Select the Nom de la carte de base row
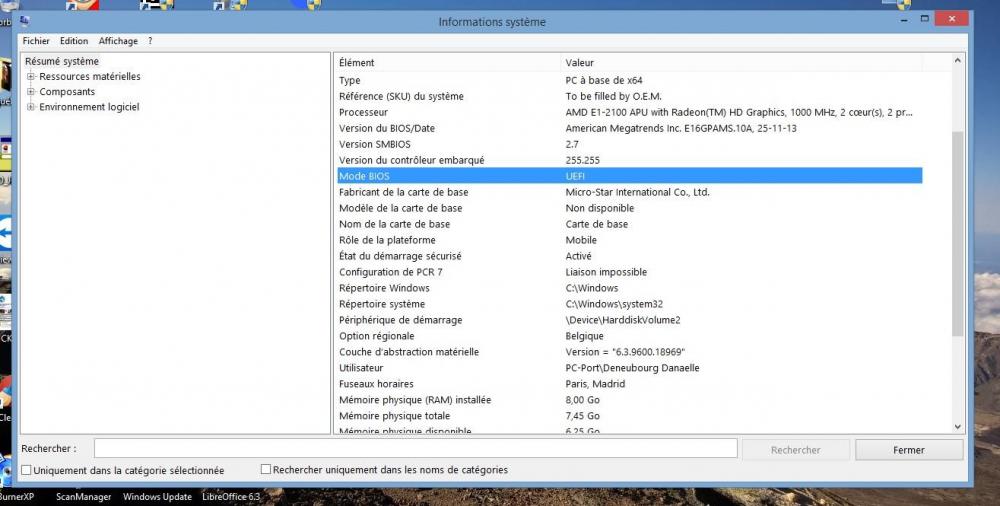Screen dimensions: 1000x506 click(x=629, y=224)
